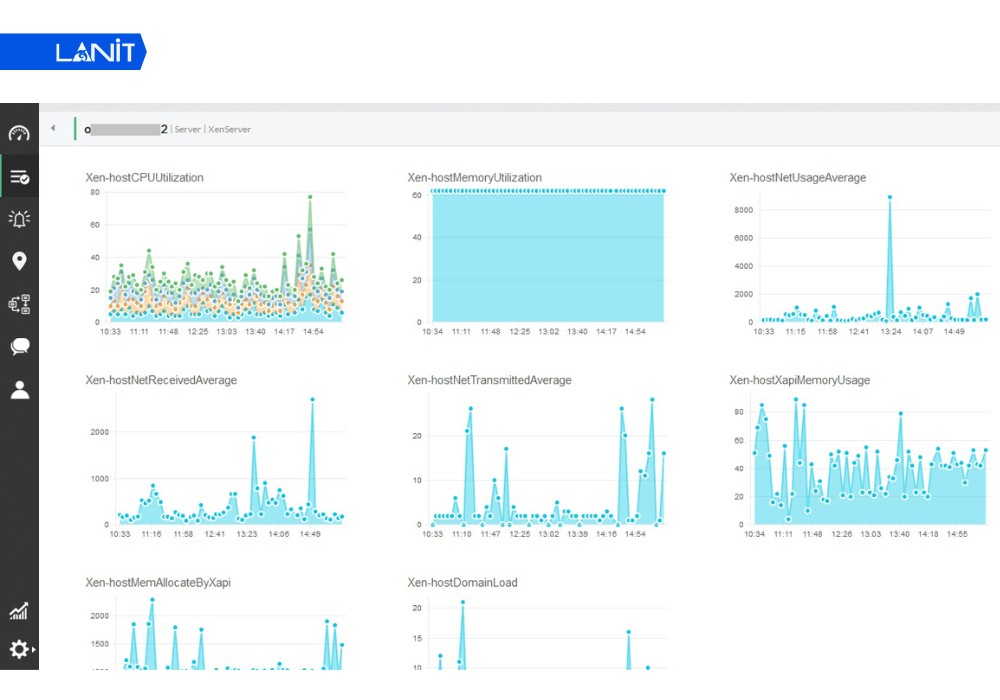Click the Server breadcrumb link
The height and width of the screenshot is (700, 1000).
187,129
